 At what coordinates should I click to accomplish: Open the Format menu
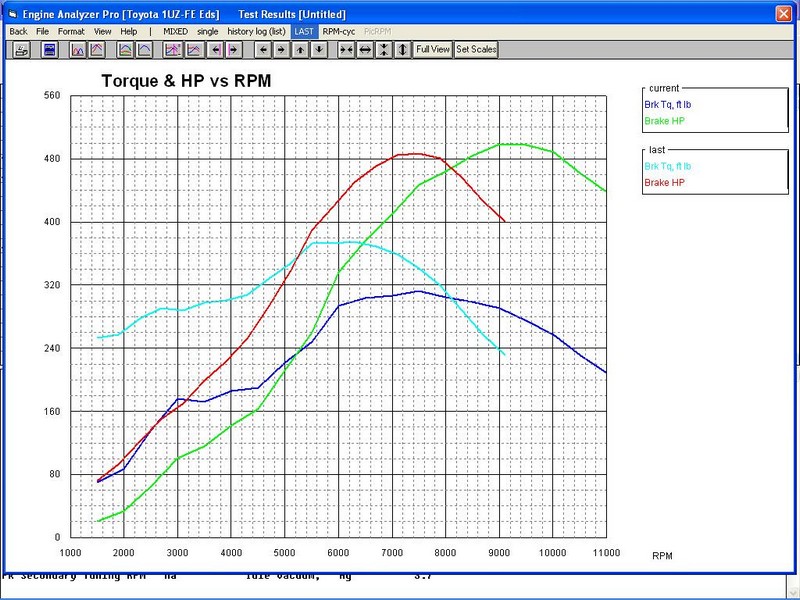71,32
